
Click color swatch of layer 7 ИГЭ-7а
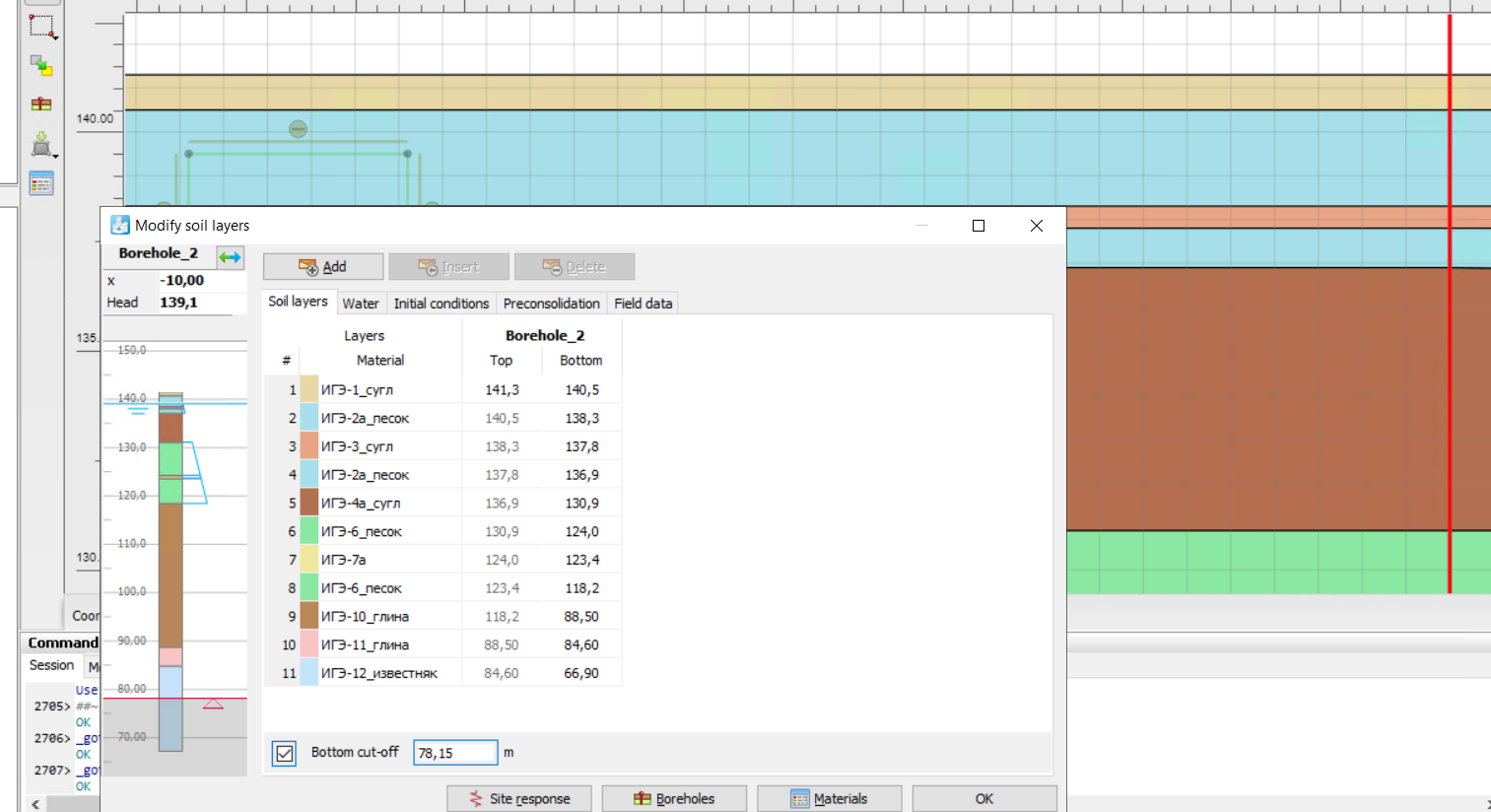[308, 560]
